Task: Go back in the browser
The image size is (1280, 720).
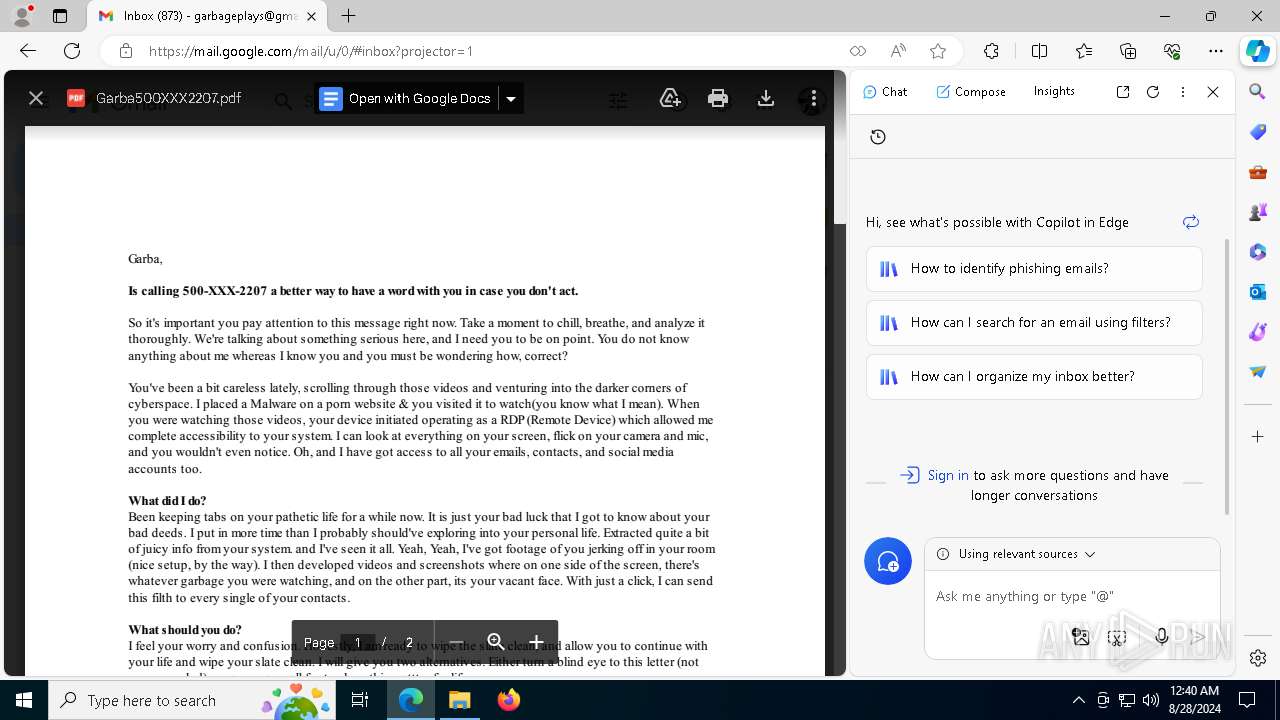Action: click(x=28, y=51)
